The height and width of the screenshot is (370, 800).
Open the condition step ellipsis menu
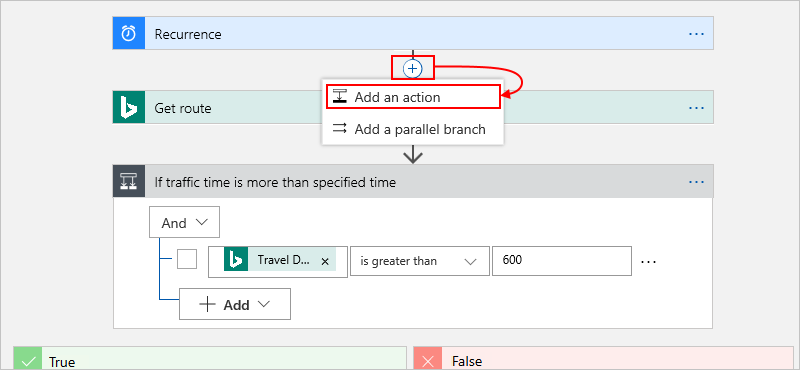point(696,182)
